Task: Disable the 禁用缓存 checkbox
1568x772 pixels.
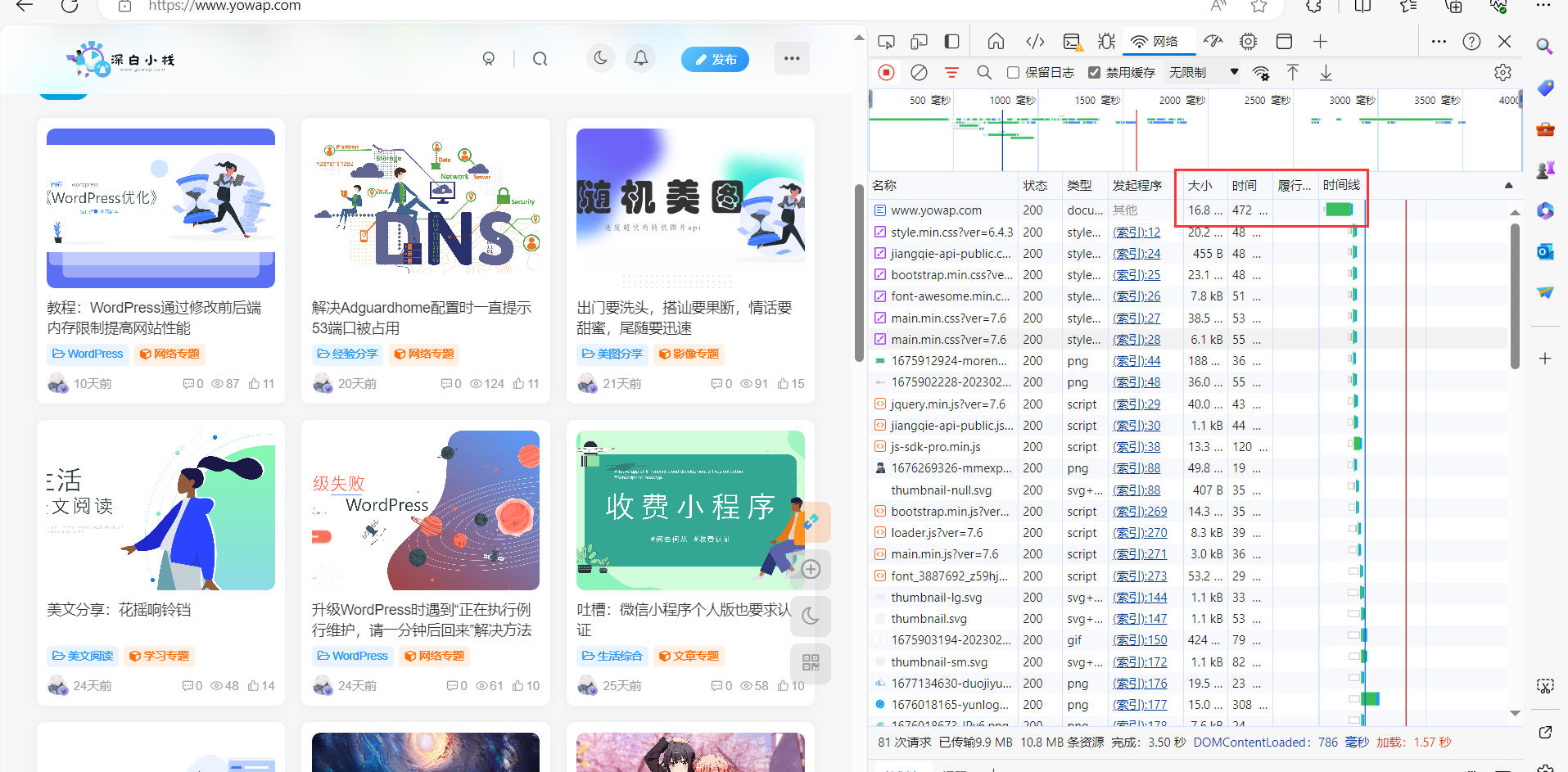Action: tap(1095, 72)
